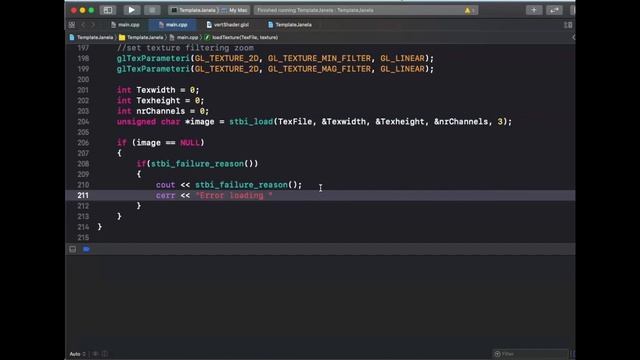Open the vertShader.glsl tab

[x=228, y=25]
